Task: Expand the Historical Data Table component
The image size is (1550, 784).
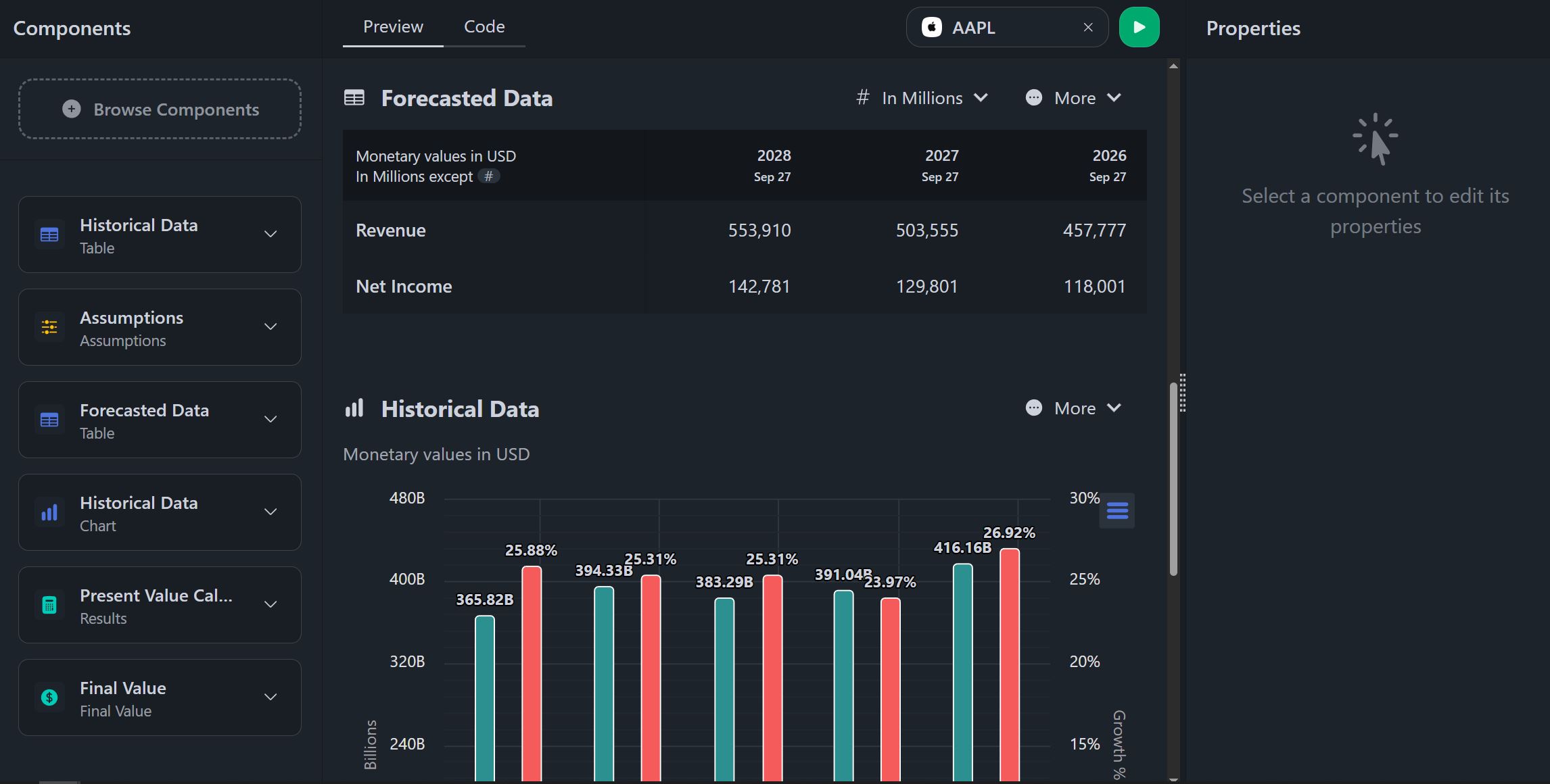Action: click(271, 235)
